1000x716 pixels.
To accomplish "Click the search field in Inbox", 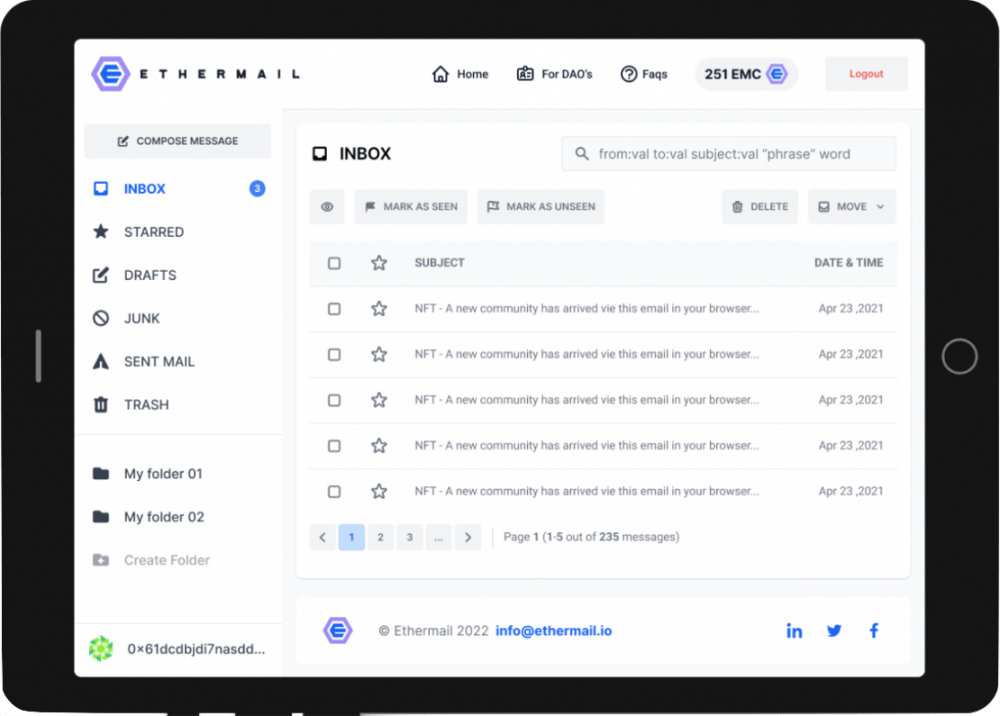I will pos(728,154).
